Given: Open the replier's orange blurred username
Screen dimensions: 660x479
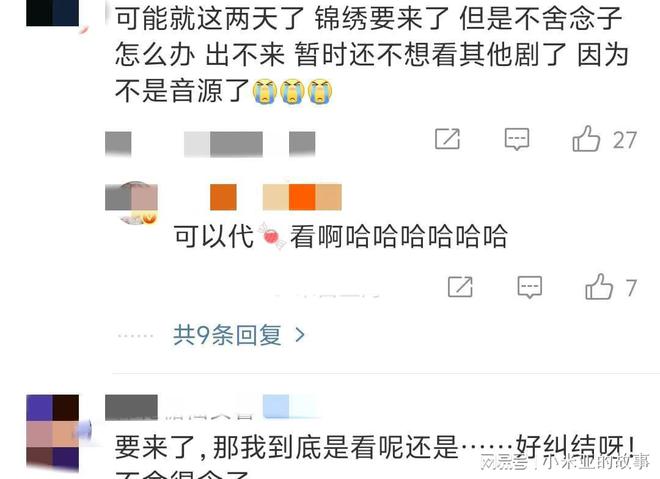Looking at the screenshot, I should pyautogui.click(x=276, y=197).
